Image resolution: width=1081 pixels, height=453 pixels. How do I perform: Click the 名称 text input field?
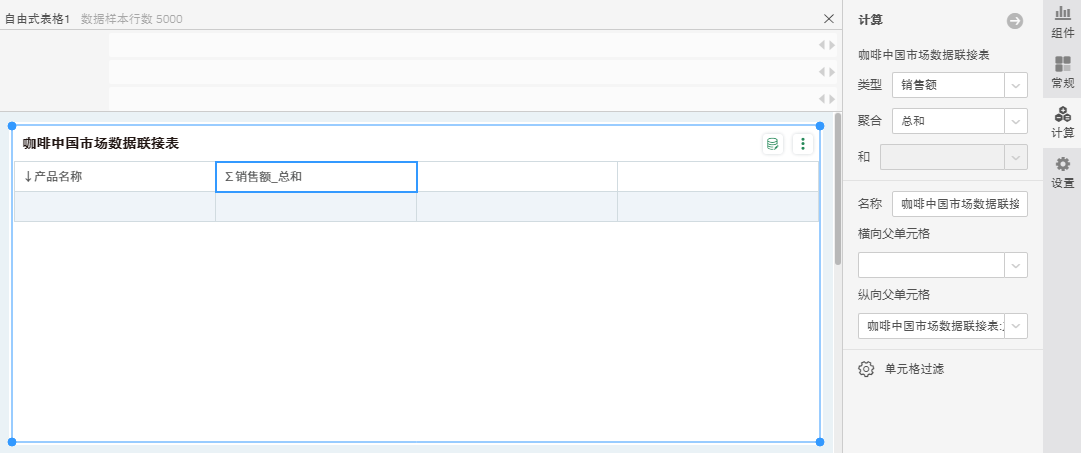click(959, 203)
